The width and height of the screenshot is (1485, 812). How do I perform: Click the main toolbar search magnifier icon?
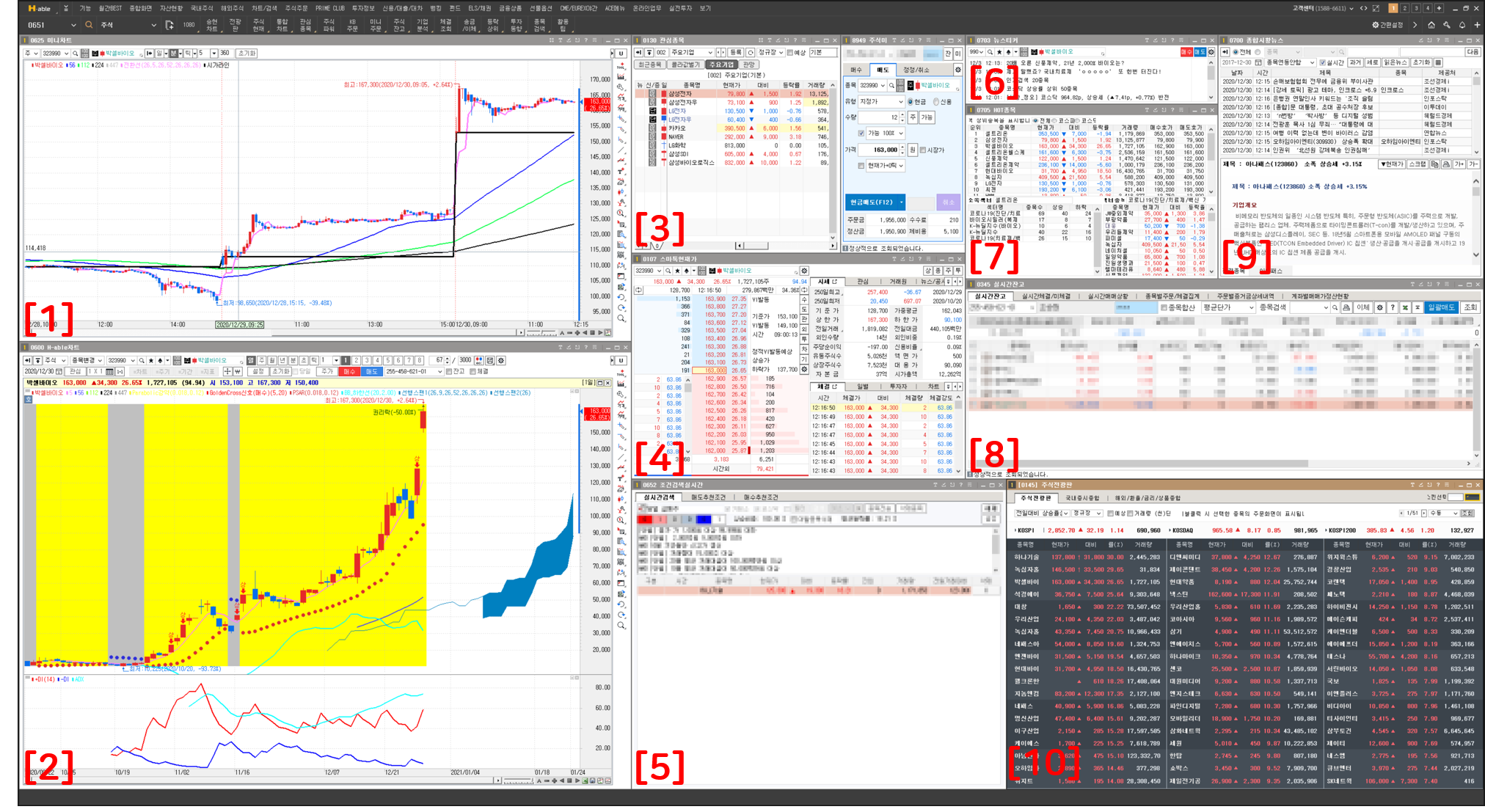(x=89, y=25)
